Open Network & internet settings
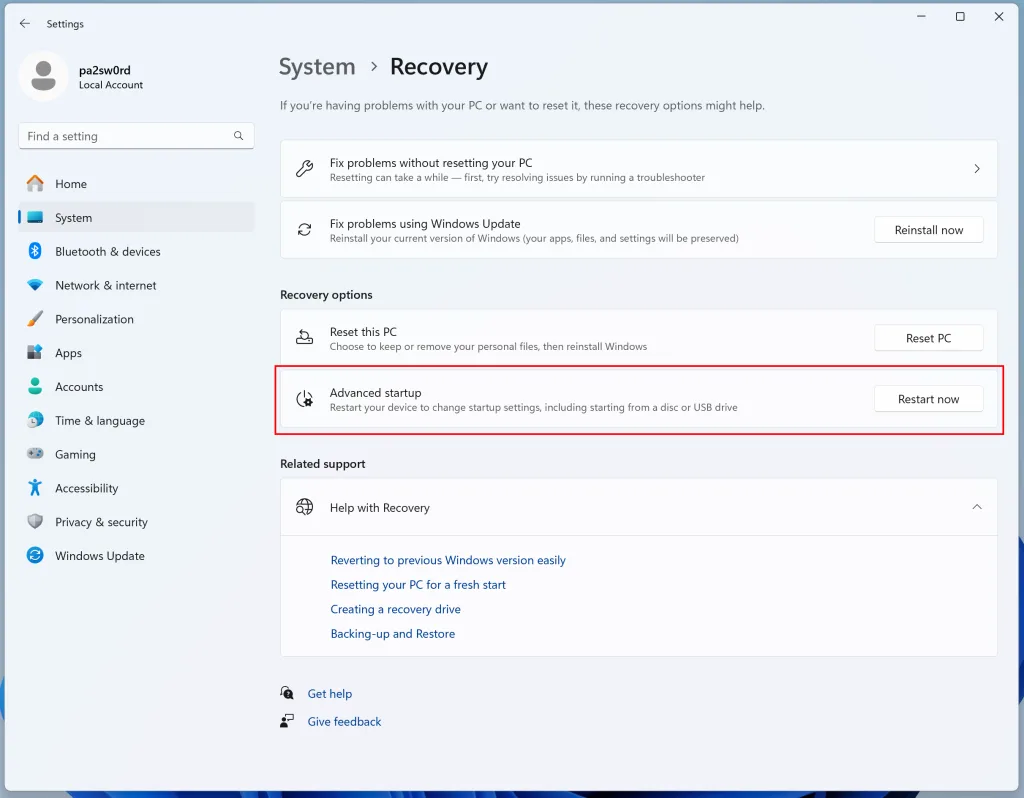Screen dimensions: 1024x798 point(105,286)
